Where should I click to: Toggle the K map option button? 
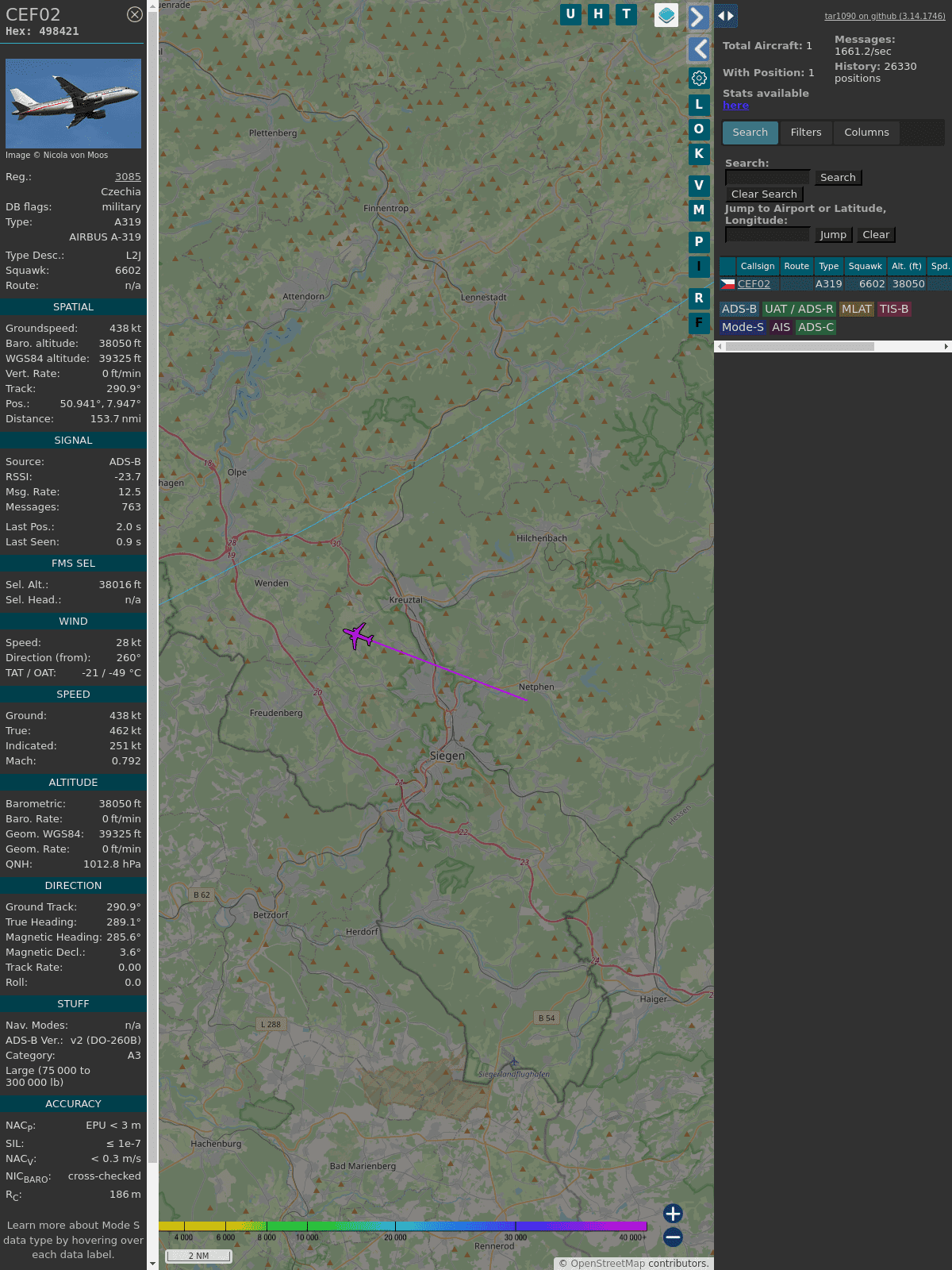(699, 153)
